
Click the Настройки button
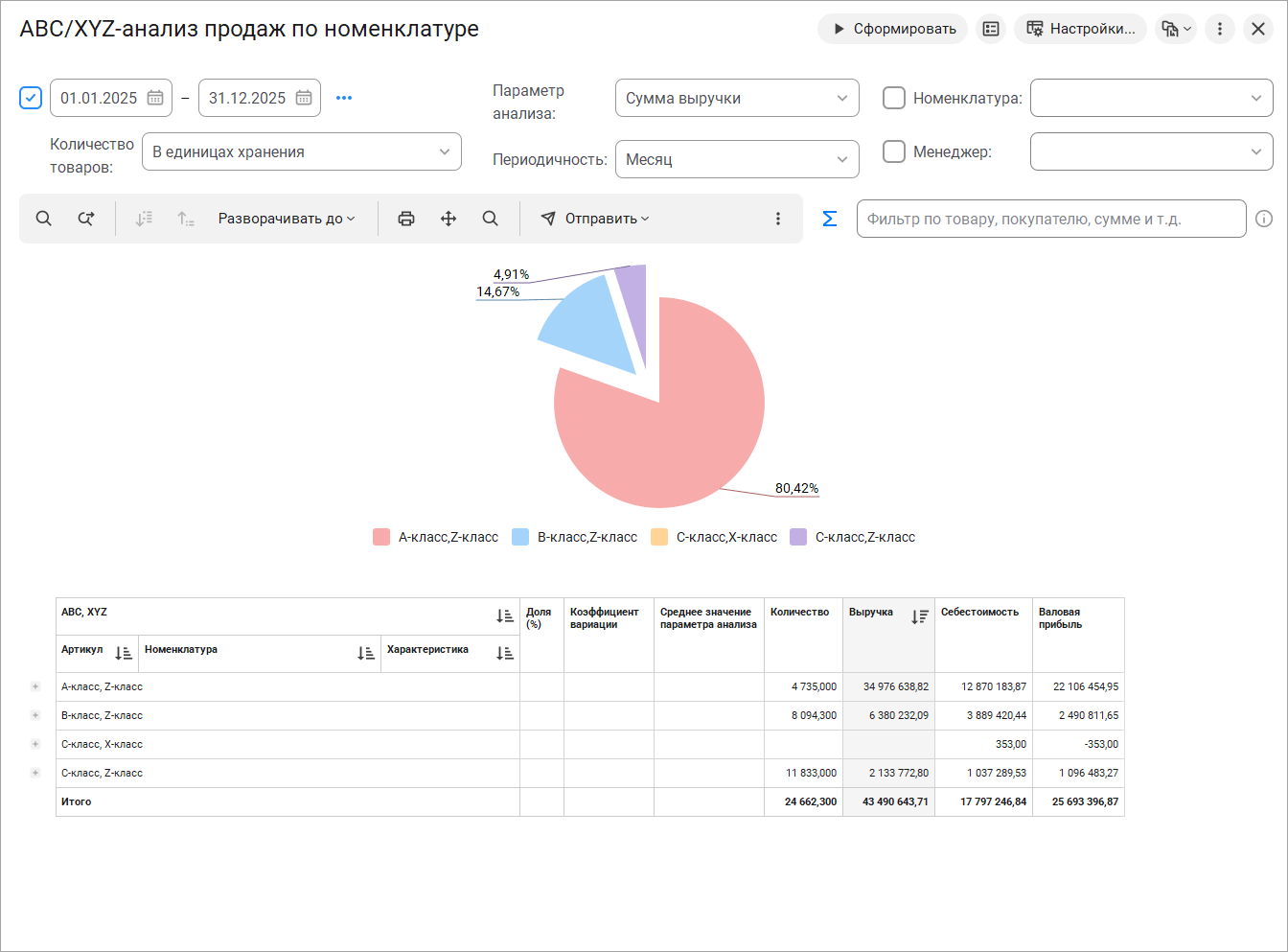[1080, 29]
